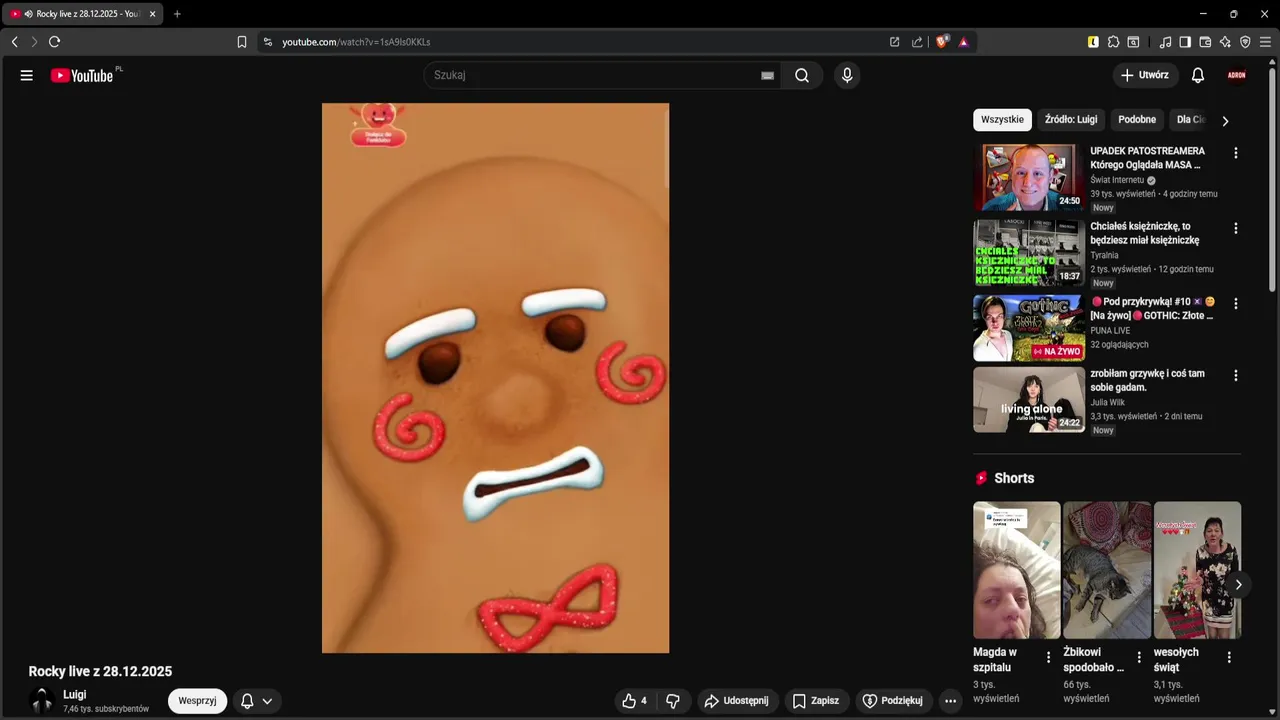
Task: Open the notifications bell in header
Action: coord(1198,75)
